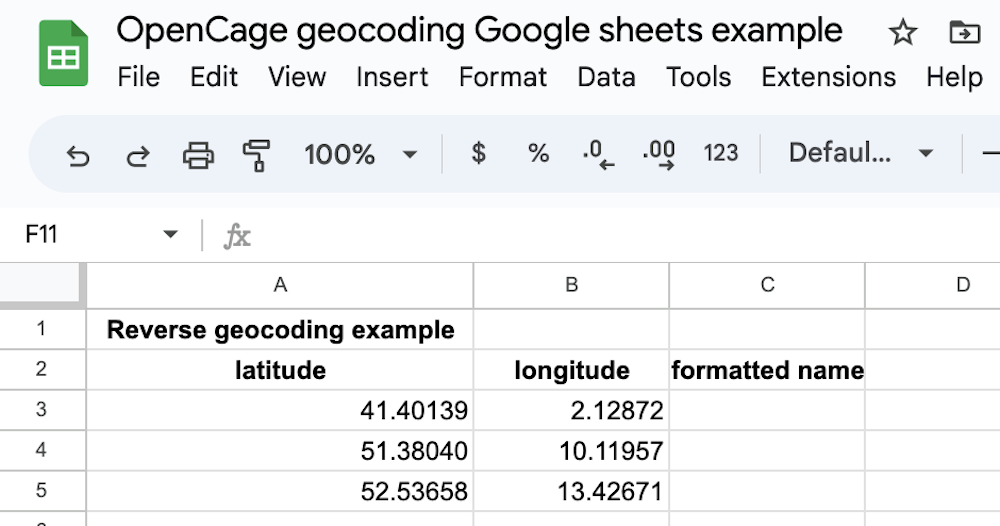The width and height of the screenshot is (1000, 526).
Task: Open the Edit menu
Action: click(x=214, y=77)
